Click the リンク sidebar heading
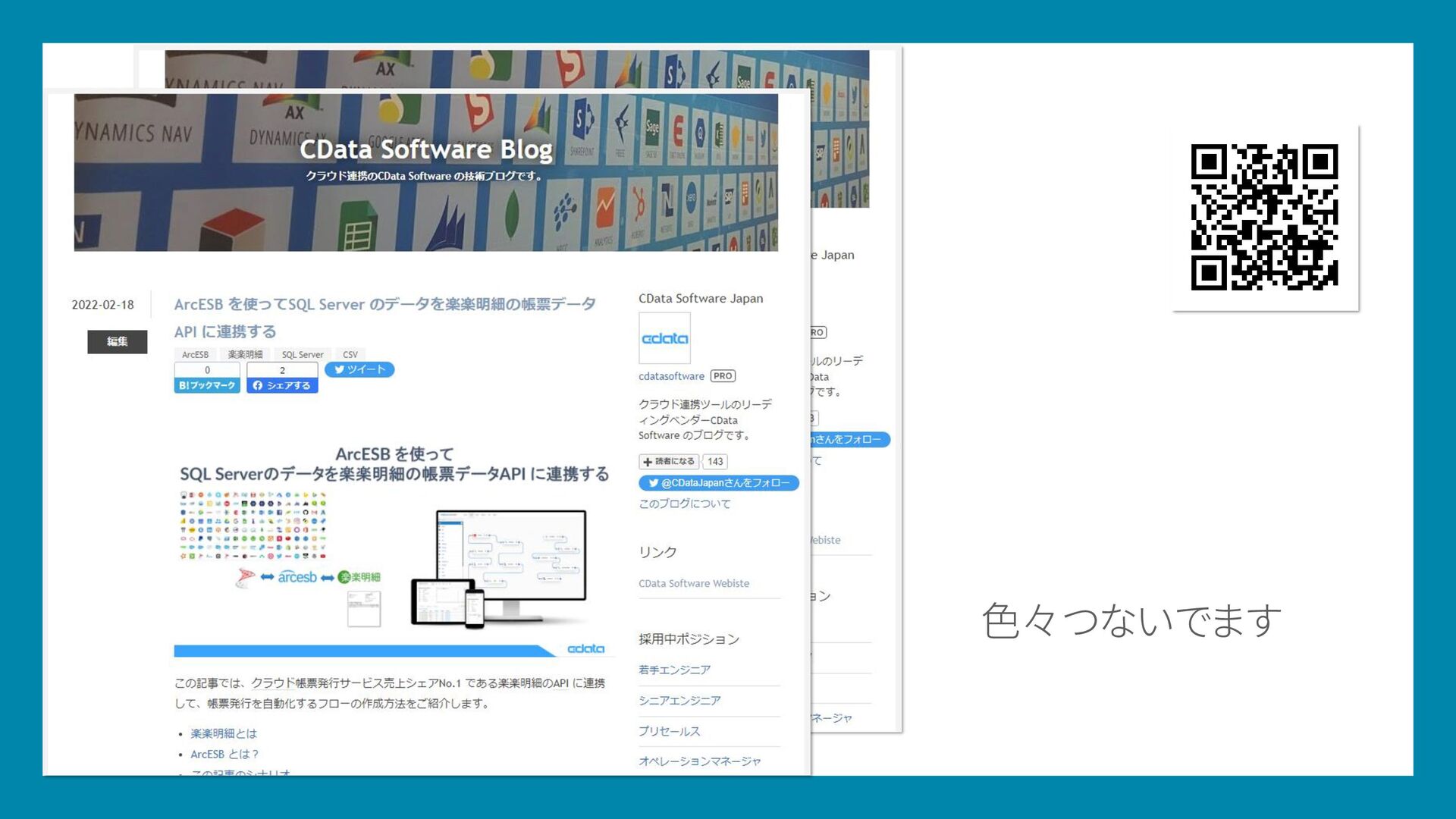Screen dimensions: 1456x819 point(657,552)
